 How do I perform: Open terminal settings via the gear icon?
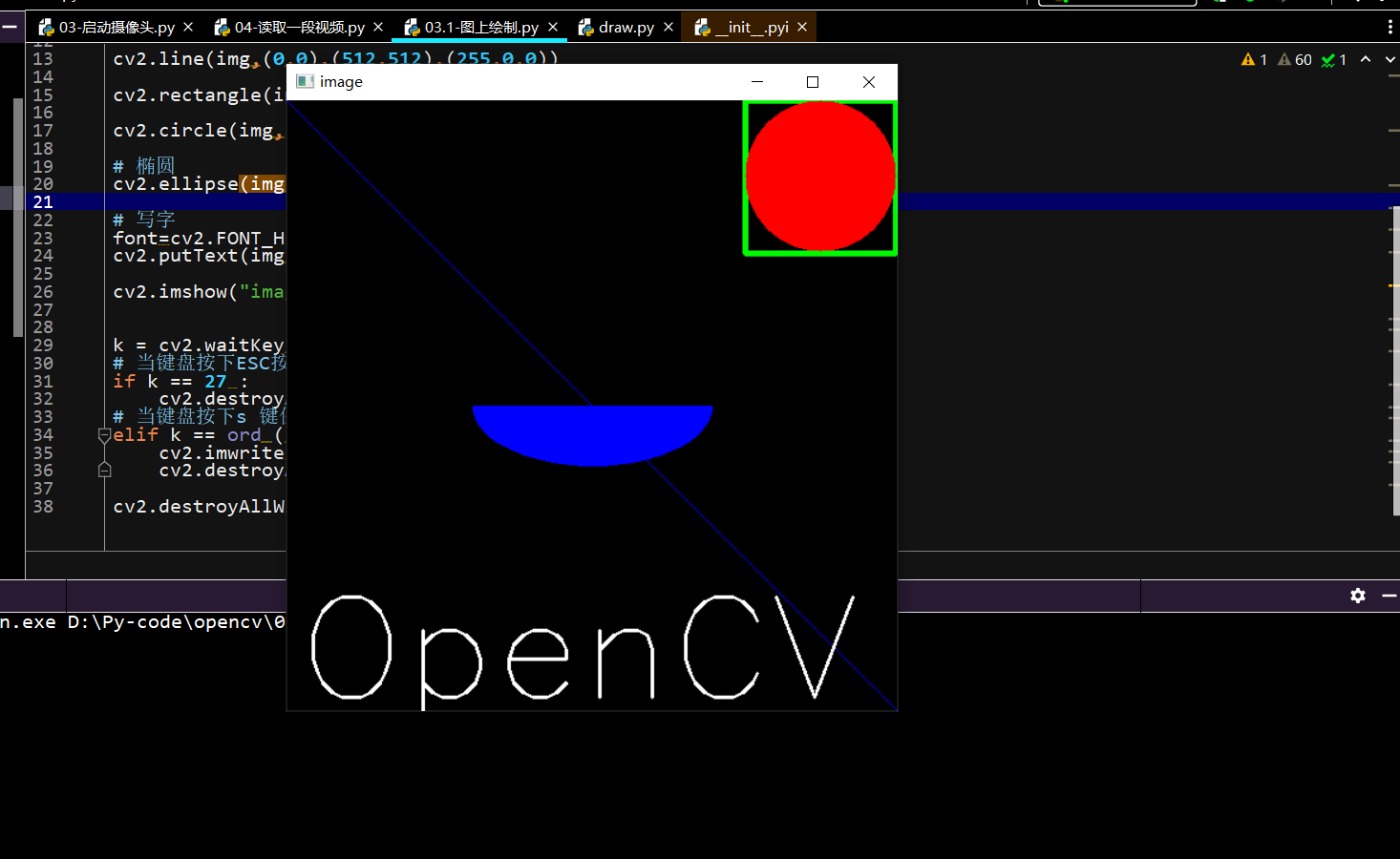pos(1357,596)
